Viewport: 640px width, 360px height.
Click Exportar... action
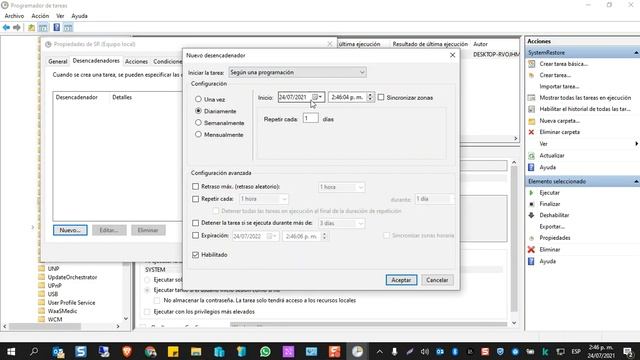[552, 227]
